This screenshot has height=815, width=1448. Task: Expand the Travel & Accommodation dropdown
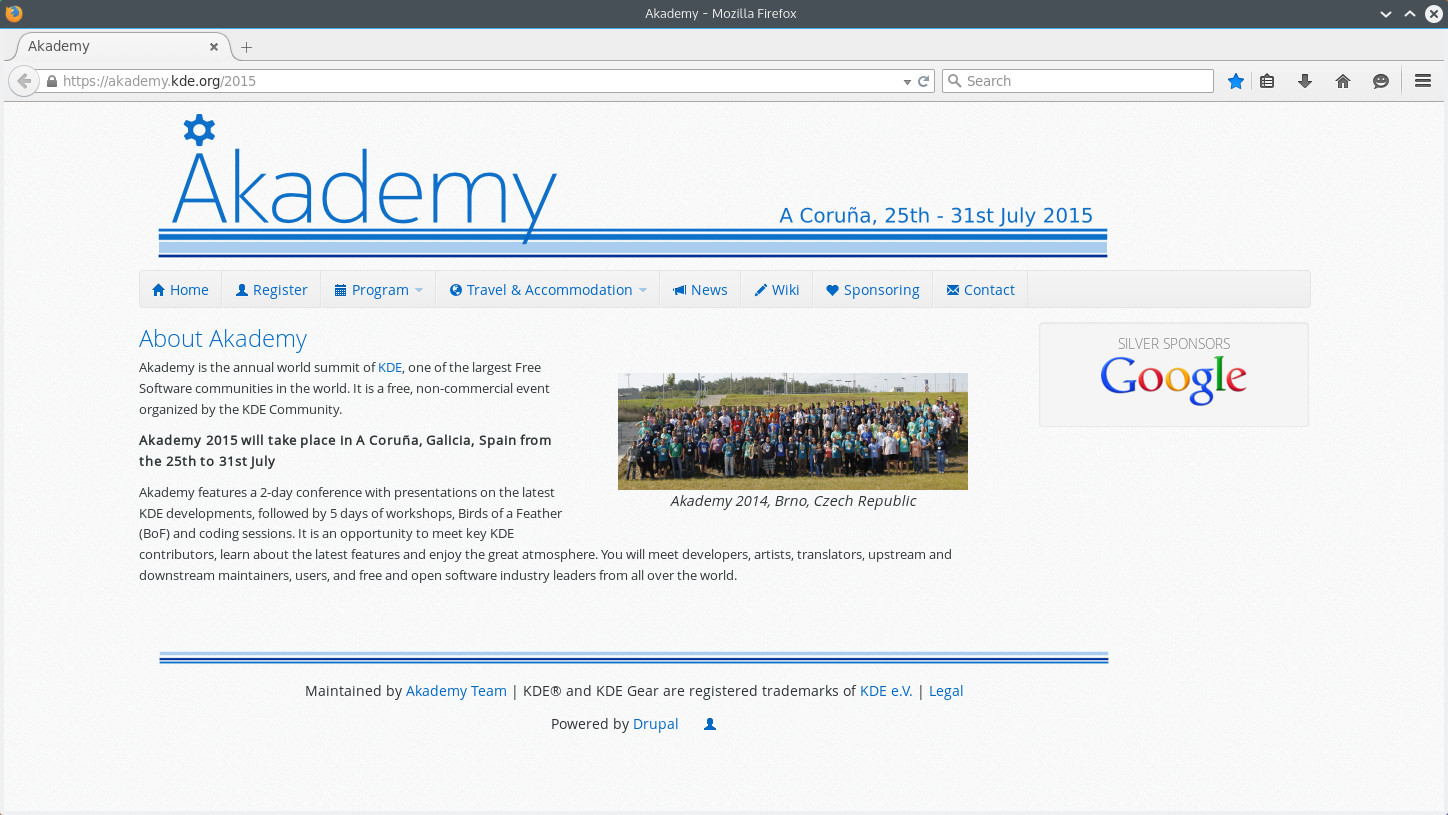click(547, 290)
